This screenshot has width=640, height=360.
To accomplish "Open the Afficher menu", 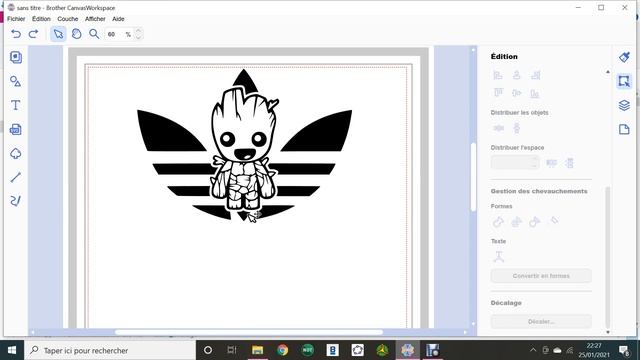I will coord(95,19).
